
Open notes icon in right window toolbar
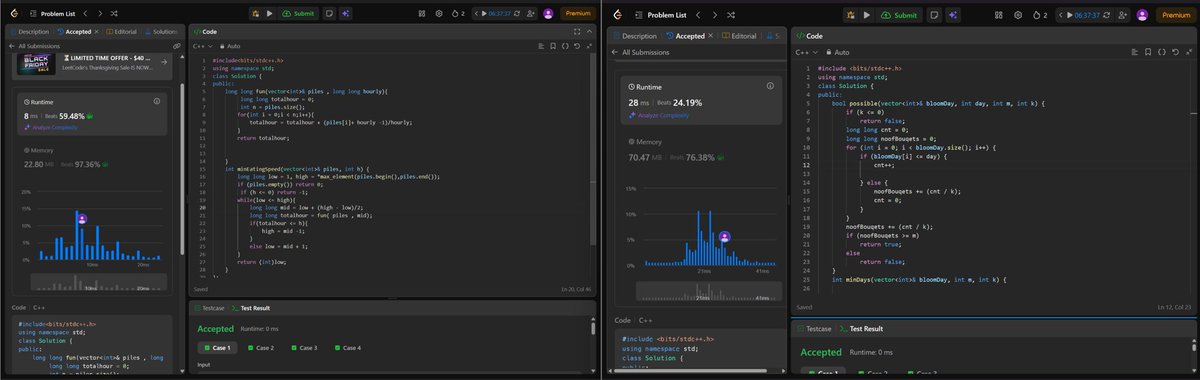pos(933,15)
